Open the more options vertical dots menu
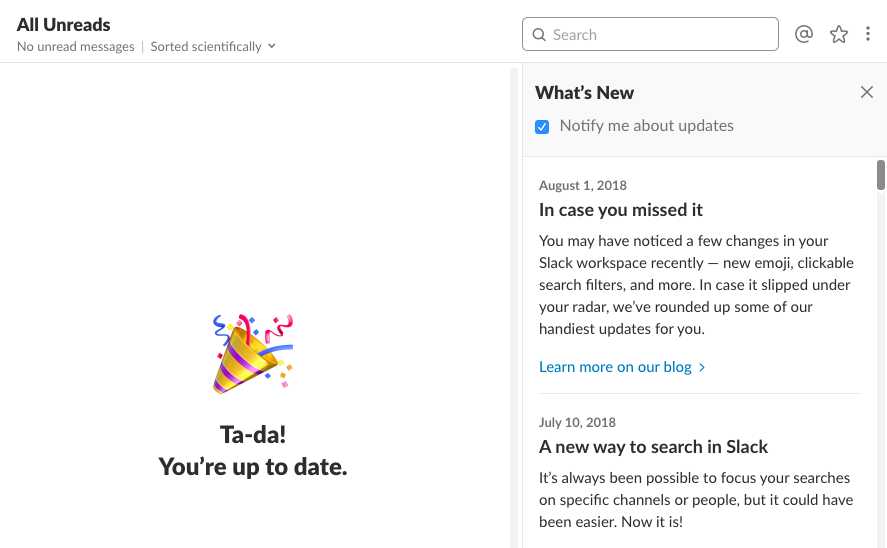 point(867,34)
